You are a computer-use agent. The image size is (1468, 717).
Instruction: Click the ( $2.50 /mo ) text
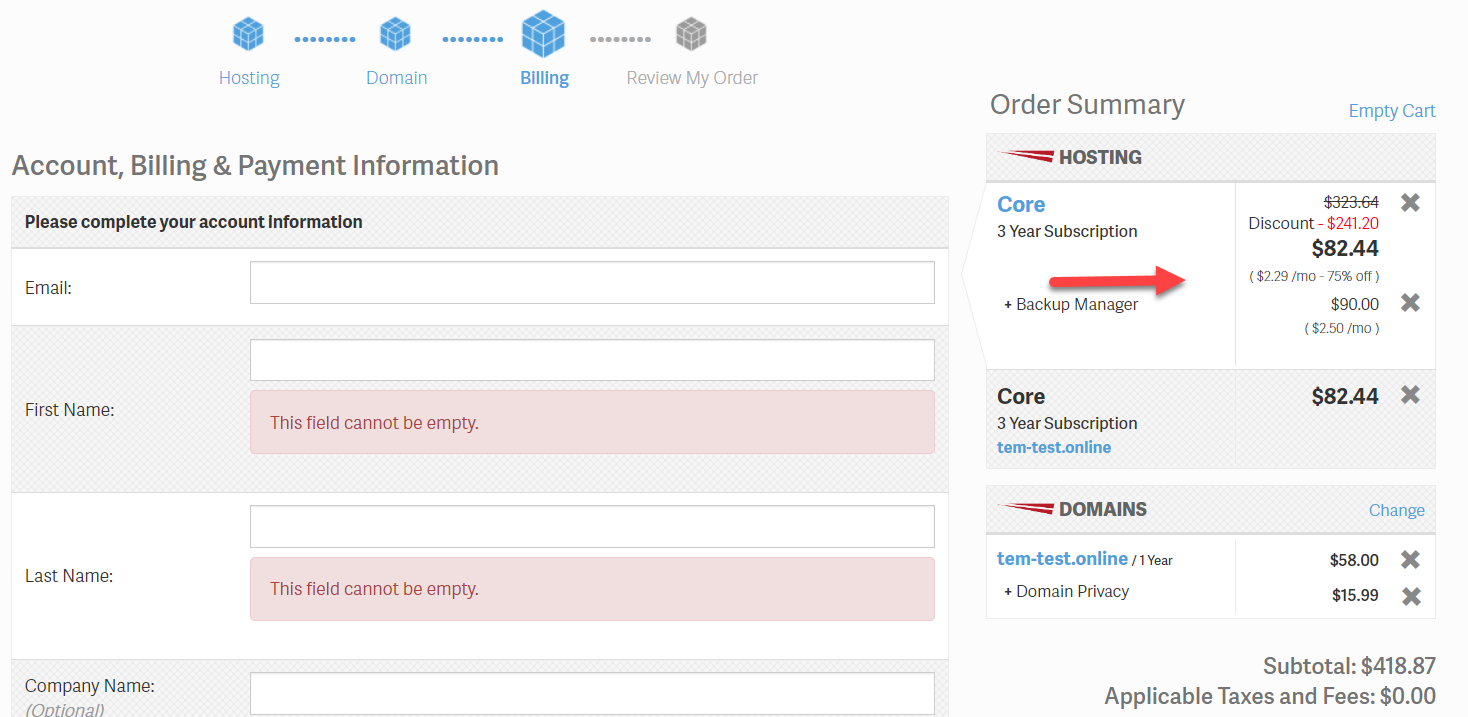(1342, 328)
